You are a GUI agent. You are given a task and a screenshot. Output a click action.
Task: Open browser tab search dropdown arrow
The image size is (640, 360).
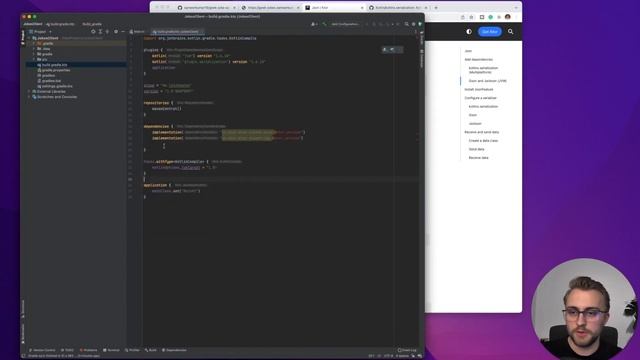coord(516,8)
